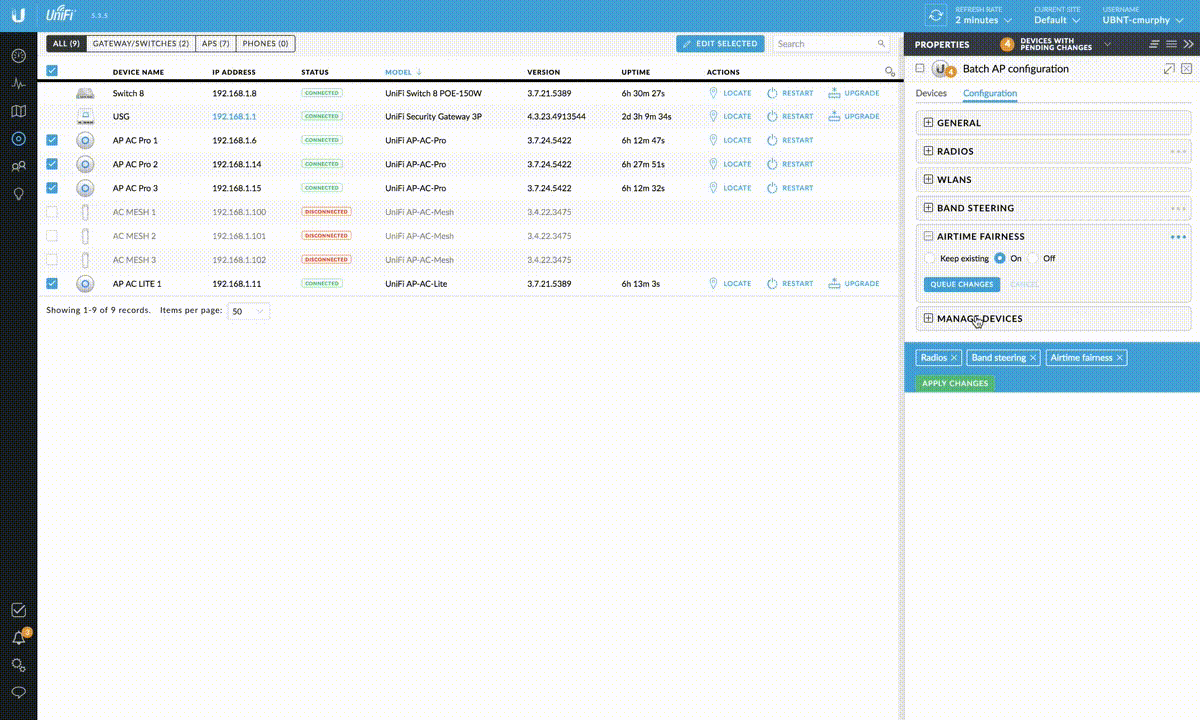Viewport: 1200px width, 720px height.
Task: Open the Map view from sidebar
Action: click(x=18, y=111)
